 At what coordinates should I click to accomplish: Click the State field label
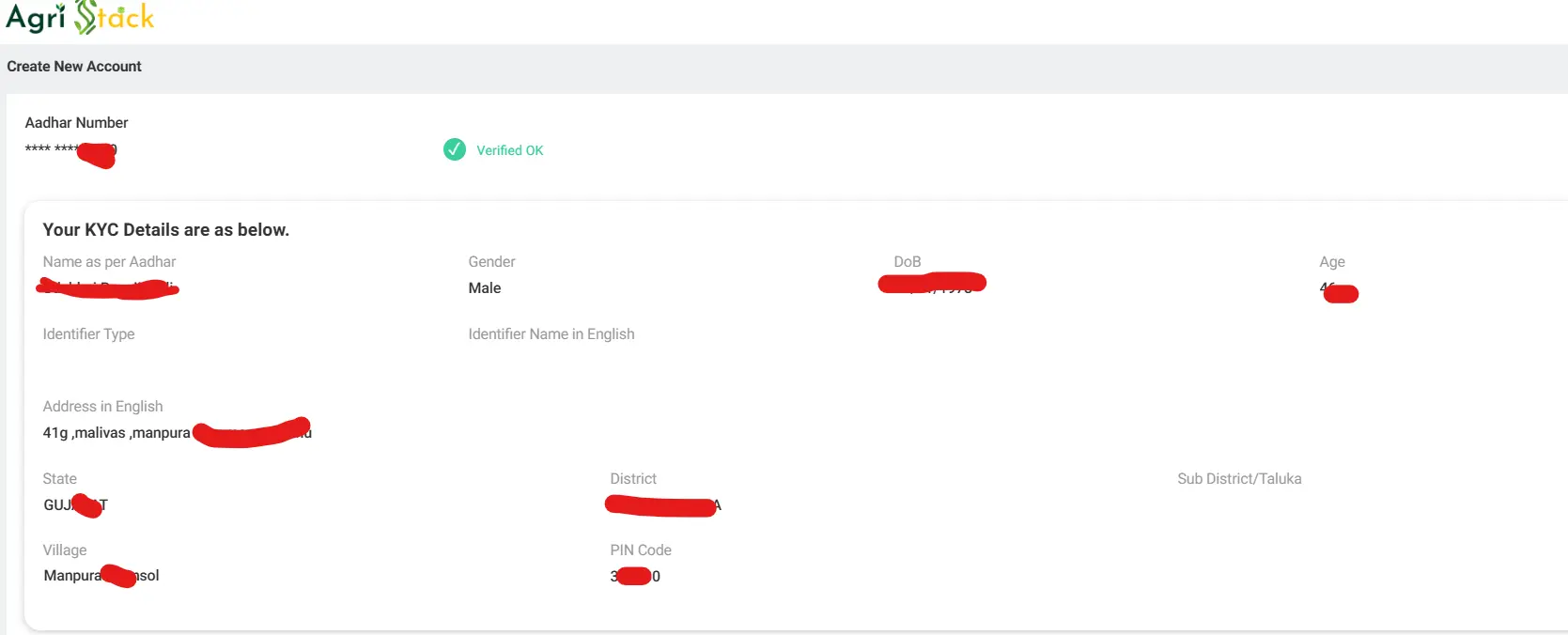click(59, 479)
